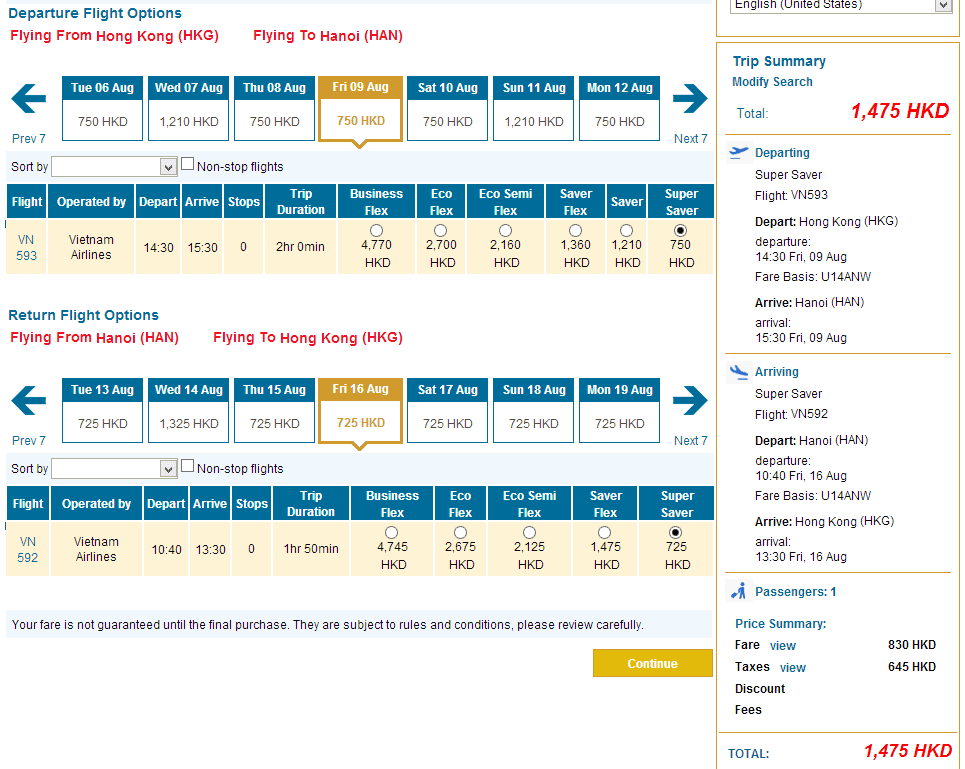The width and height of the screenshot is (965, 769).
Task: View the Taxes breakdown link
Action: pyautogui.click(x=792, y=668)
